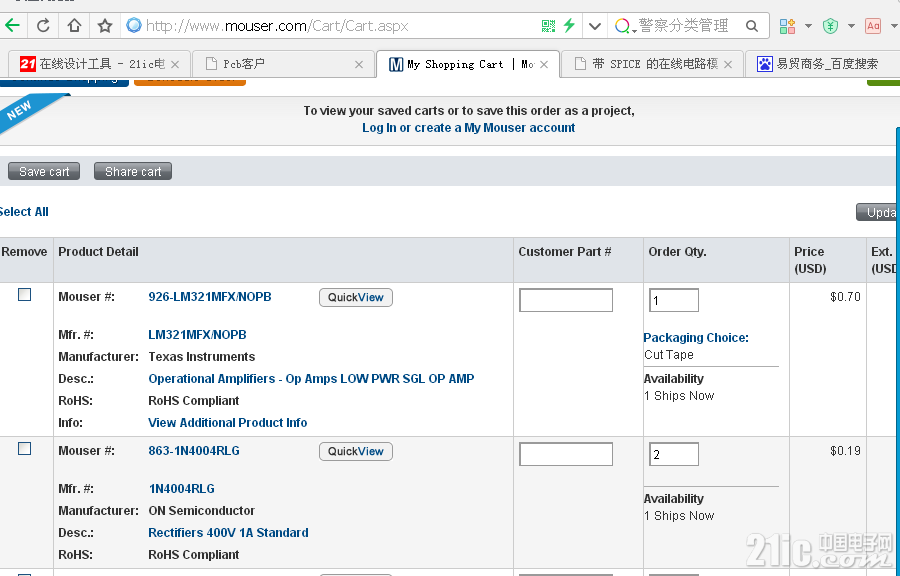Click the magnifier search icon
This screenshot has height=576, width=900.
pos(752,26)
